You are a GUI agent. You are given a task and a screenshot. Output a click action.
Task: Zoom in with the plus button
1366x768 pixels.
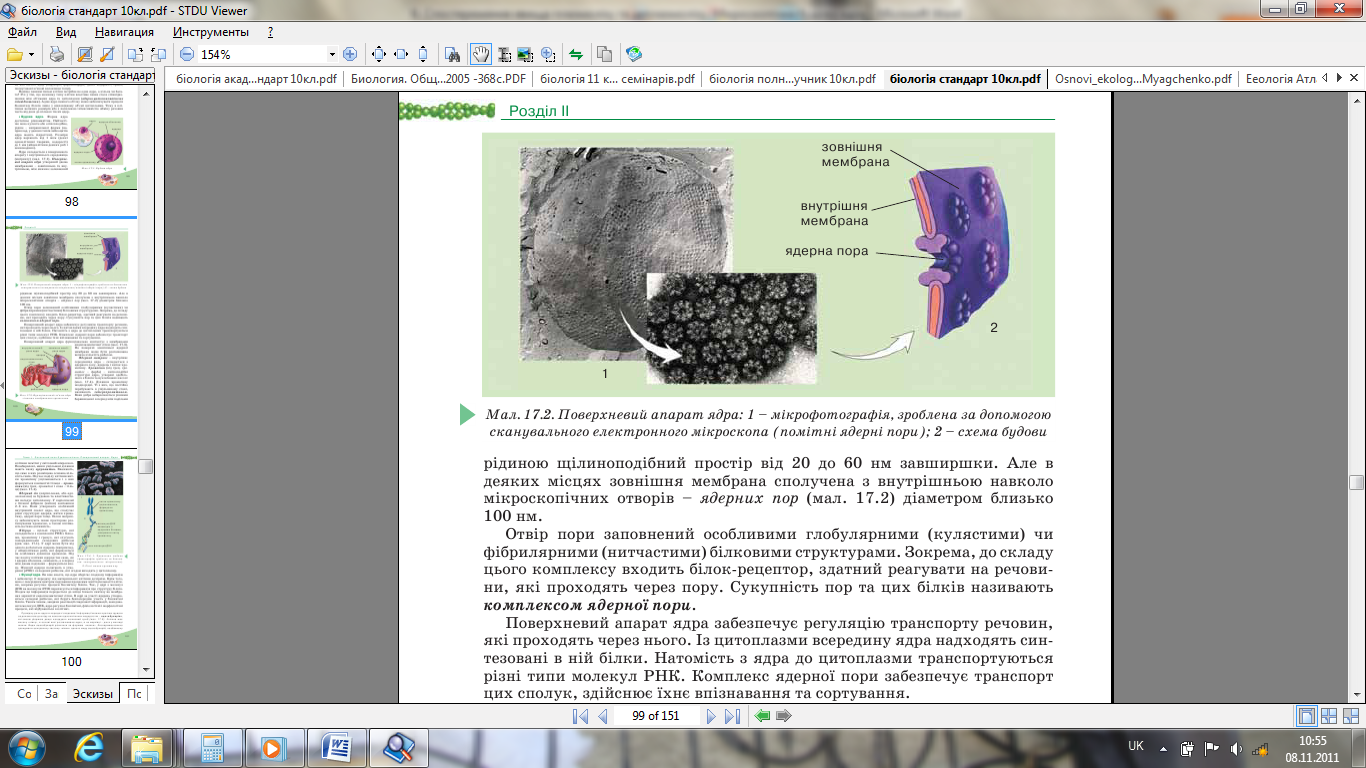350,54
